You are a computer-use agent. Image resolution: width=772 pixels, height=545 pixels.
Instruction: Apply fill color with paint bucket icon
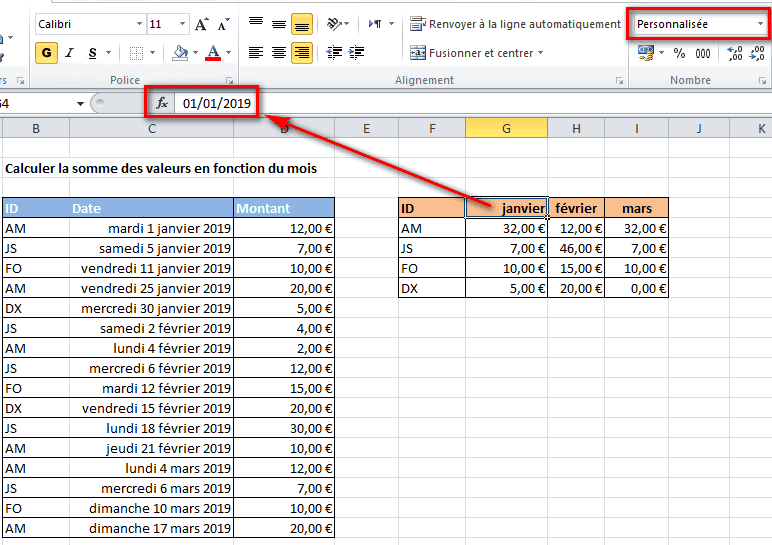click(x=180, y=53)
